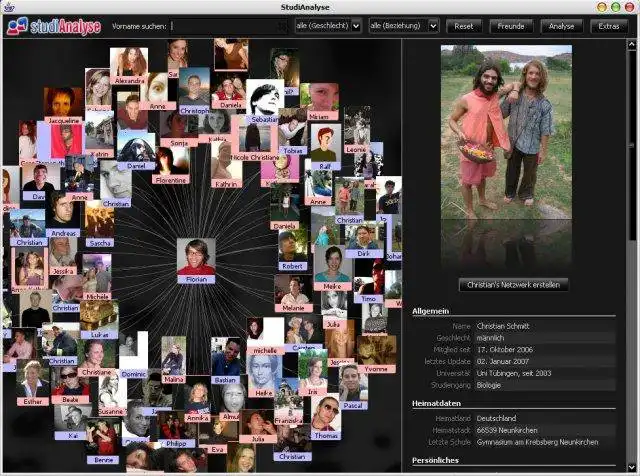640x476 pixels.
Task: Click the Reset button
Action: (464, 26)
